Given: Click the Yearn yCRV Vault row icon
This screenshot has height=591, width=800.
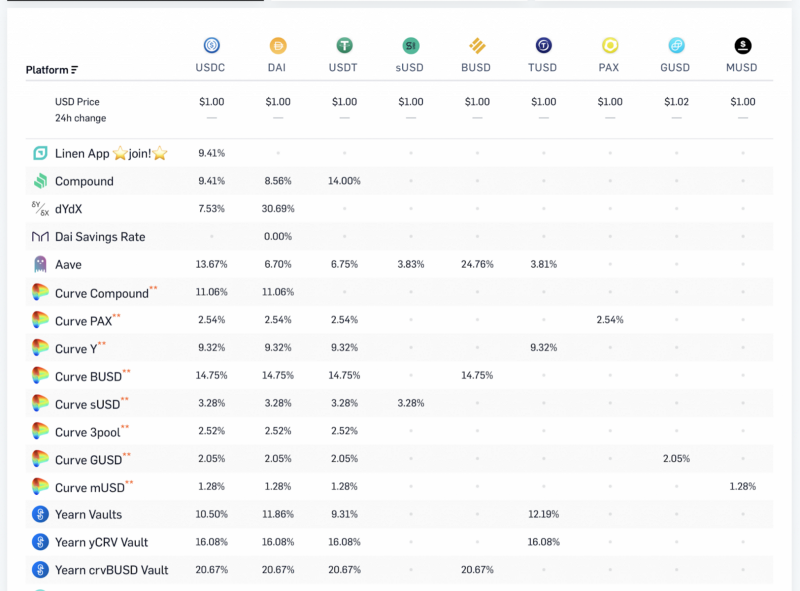Looking at the screenshot, I should [x=40, y=542].
